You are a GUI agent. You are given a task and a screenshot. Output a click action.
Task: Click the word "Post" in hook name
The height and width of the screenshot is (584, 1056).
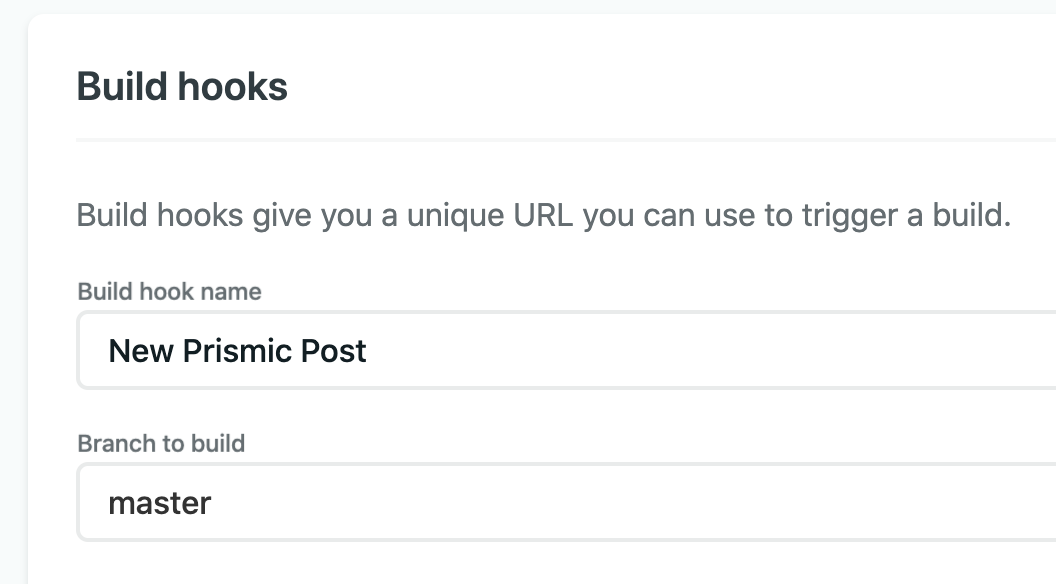334,351
